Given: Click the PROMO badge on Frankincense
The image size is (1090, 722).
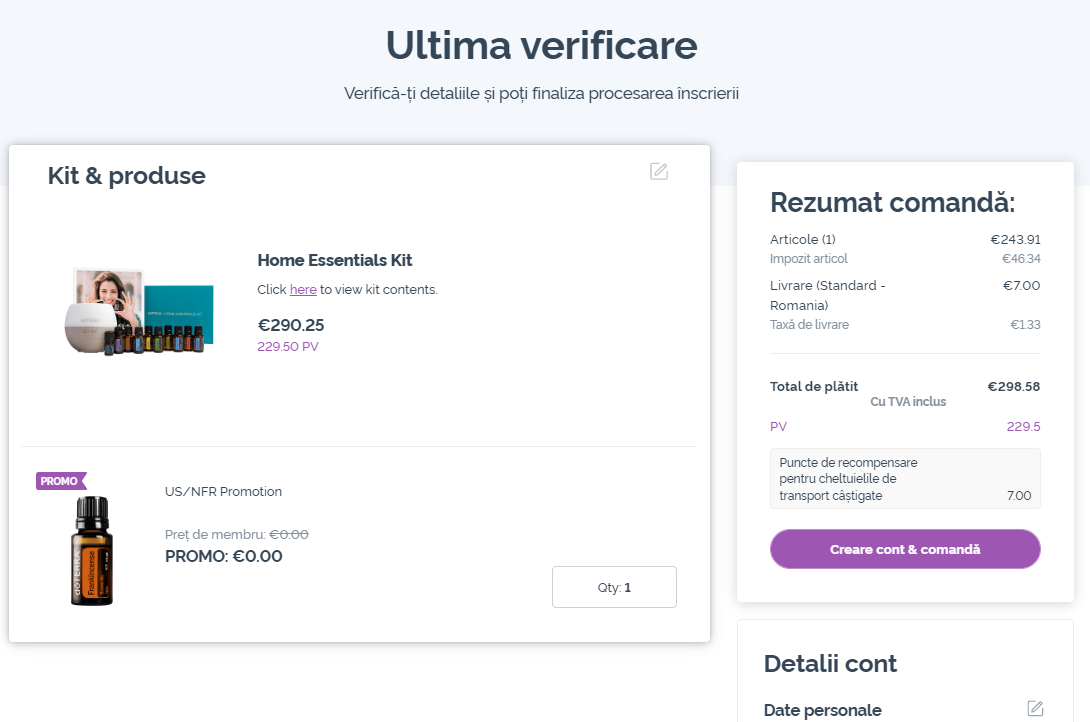Looking at the screenshot, I should point(60,481).
